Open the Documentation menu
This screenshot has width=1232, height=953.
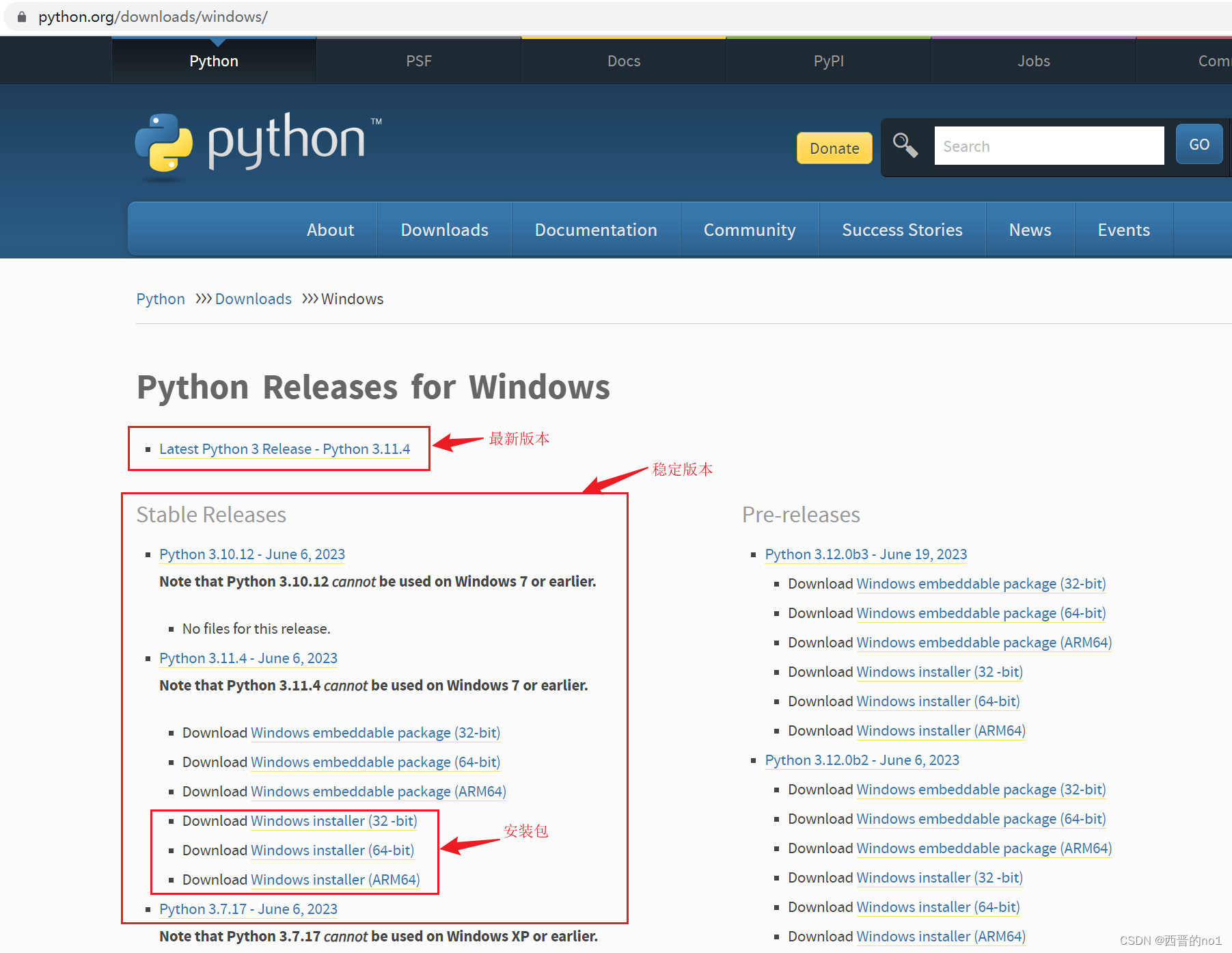[596, 230]
